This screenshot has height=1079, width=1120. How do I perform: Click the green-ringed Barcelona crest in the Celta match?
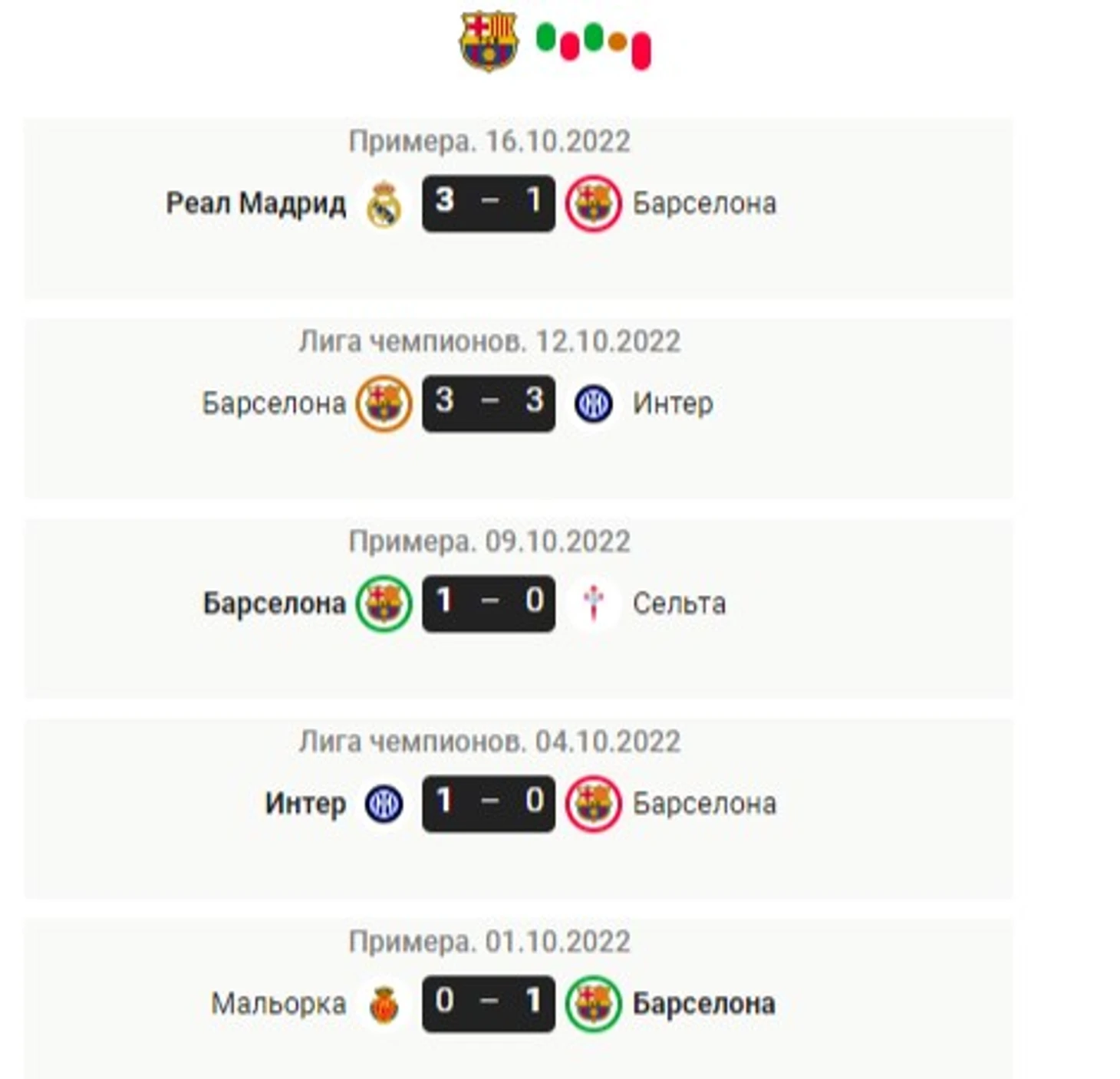384,604
